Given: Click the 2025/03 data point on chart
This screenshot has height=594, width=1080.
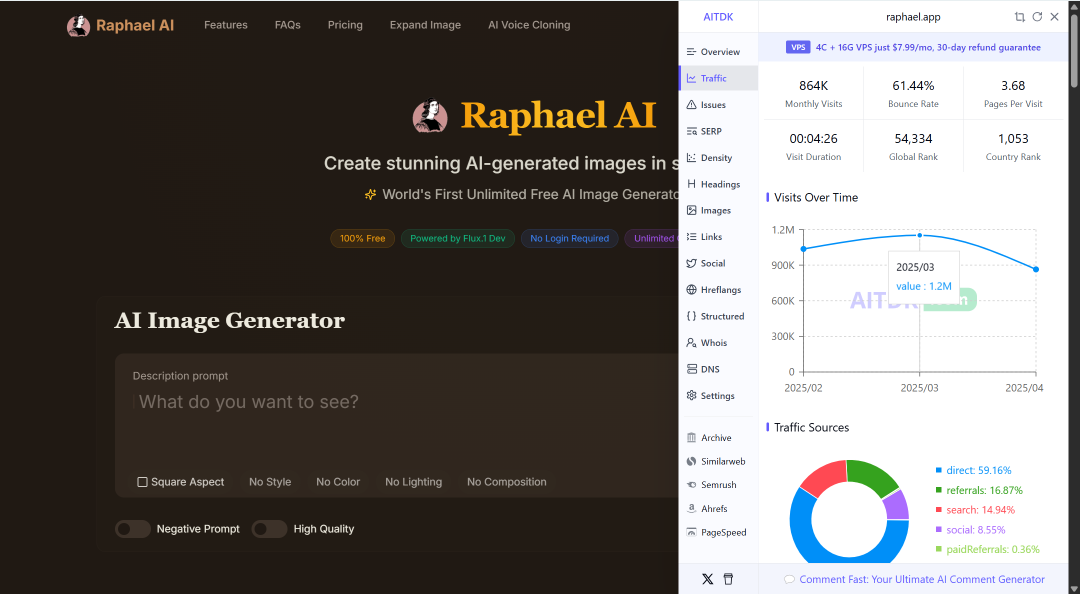Looking at the screenshot, I should [920, 236].
